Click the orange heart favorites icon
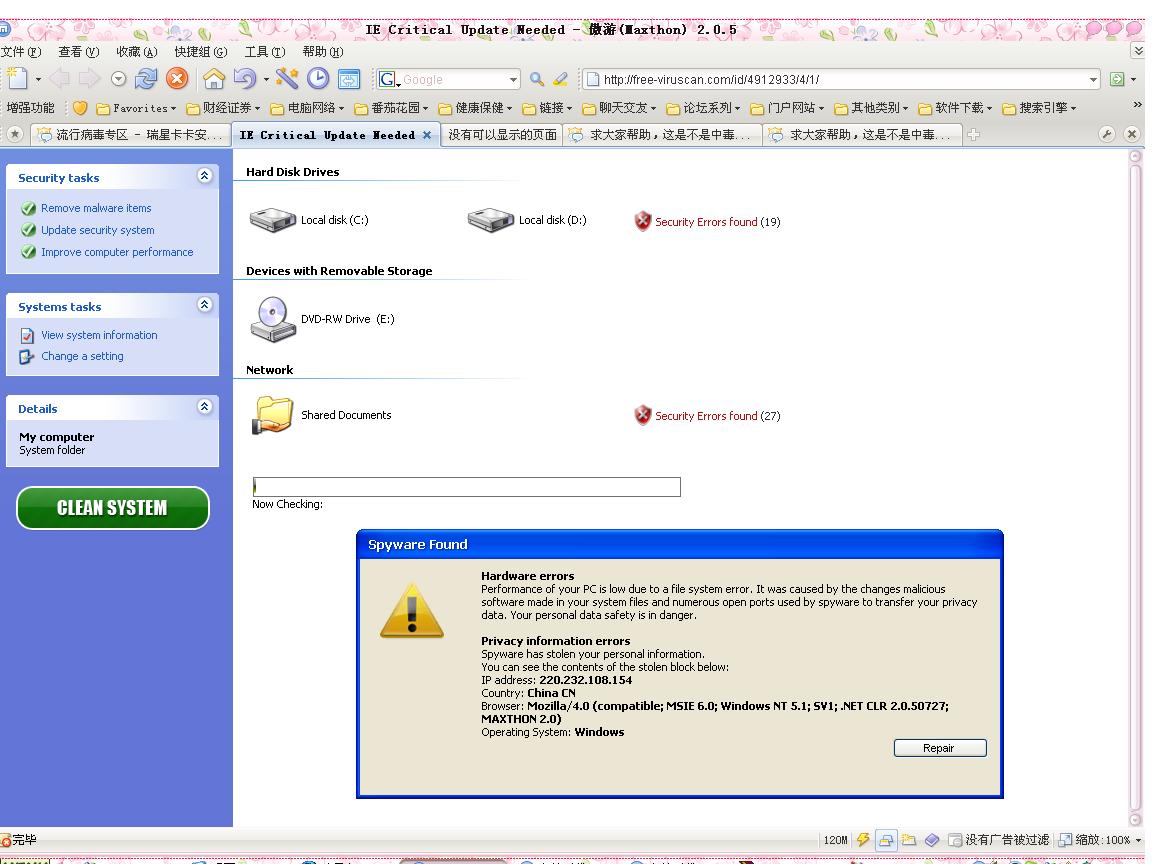The height and width of the screenshot is (864, 1152). click(x=80, y=108)
